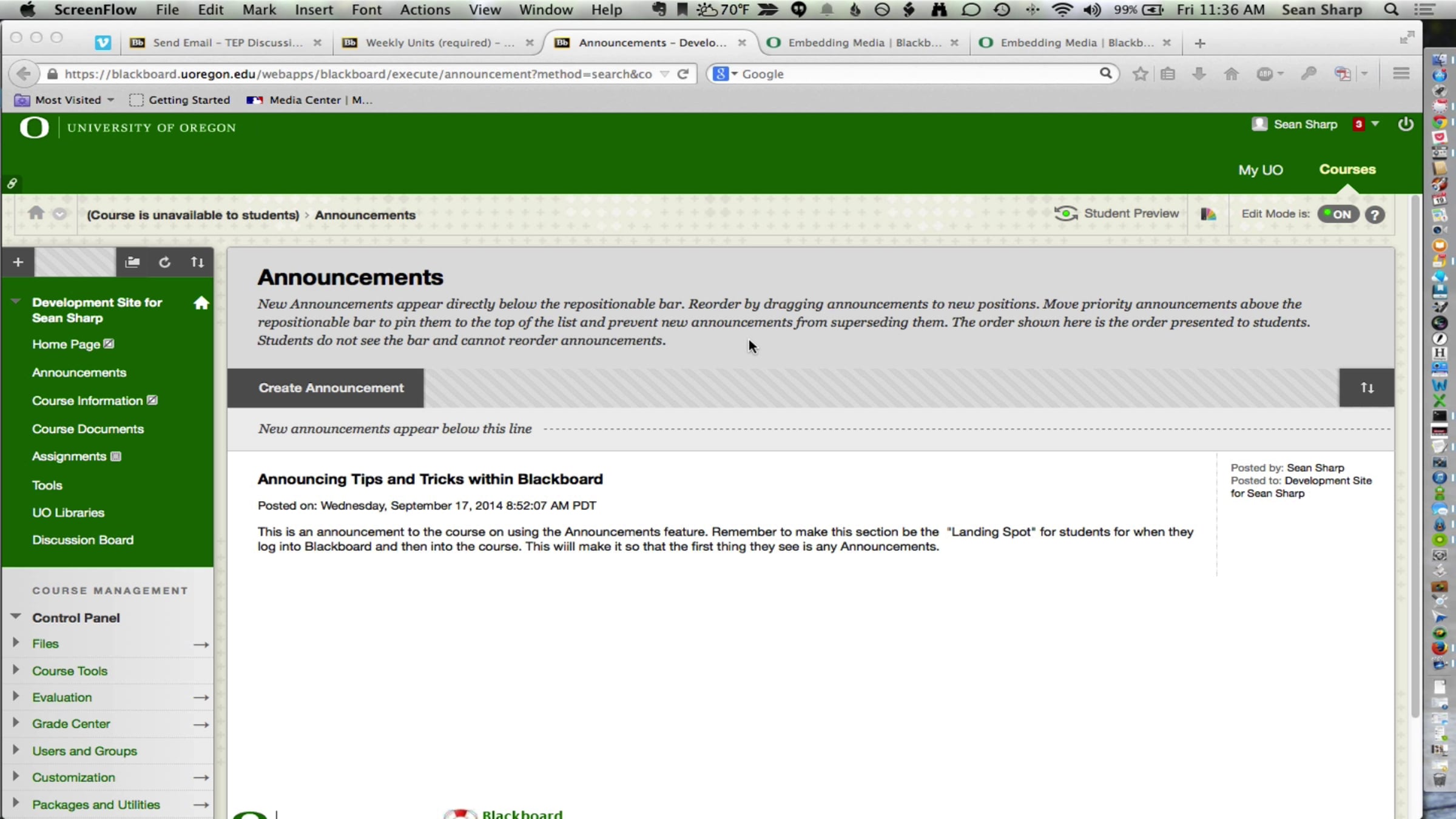Viewport: 1456px width, 819px height.
Task: Open the bookmarks list icon
Action: (1168, 74)
